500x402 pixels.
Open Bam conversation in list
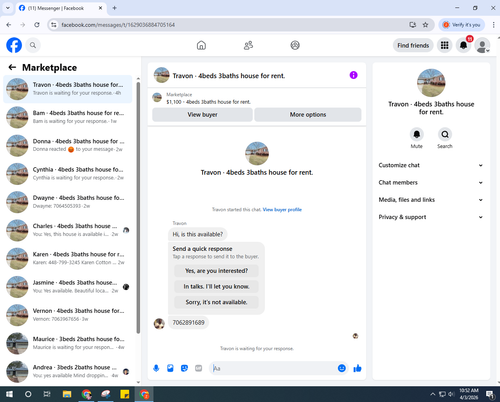pos(68,117)
